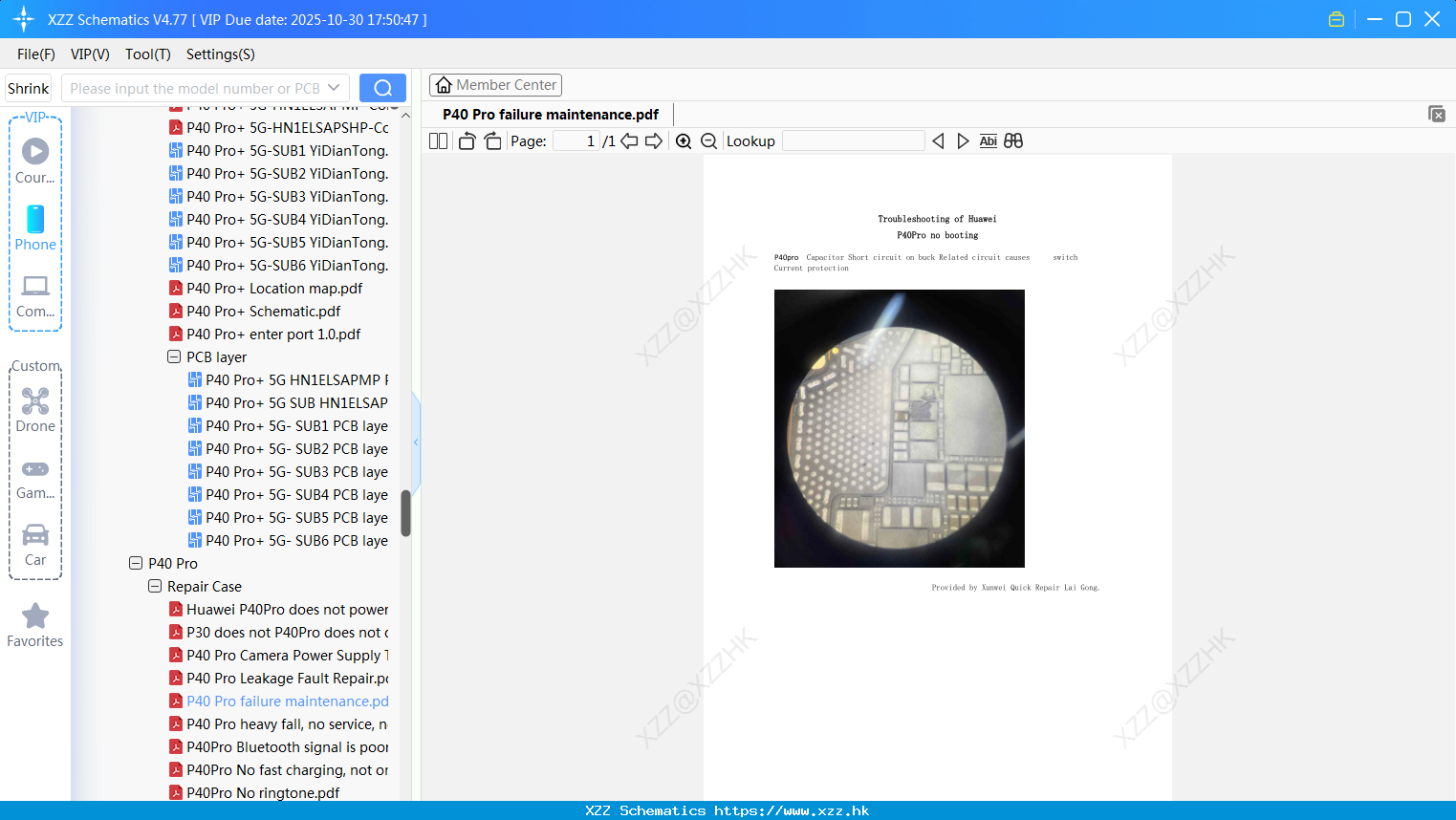Zoom out of the PDF

709,141
